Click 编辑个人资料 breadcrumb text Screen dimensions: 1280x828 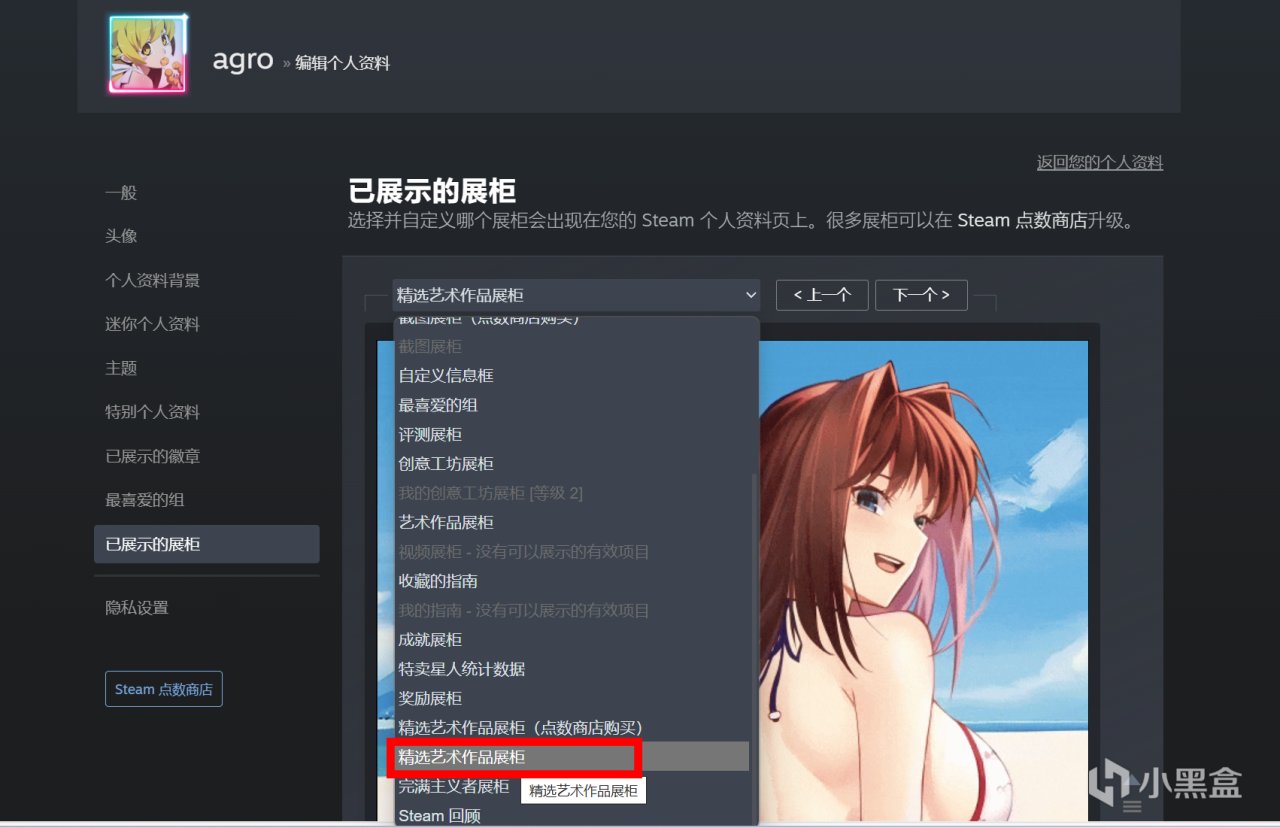click(342, 63)
